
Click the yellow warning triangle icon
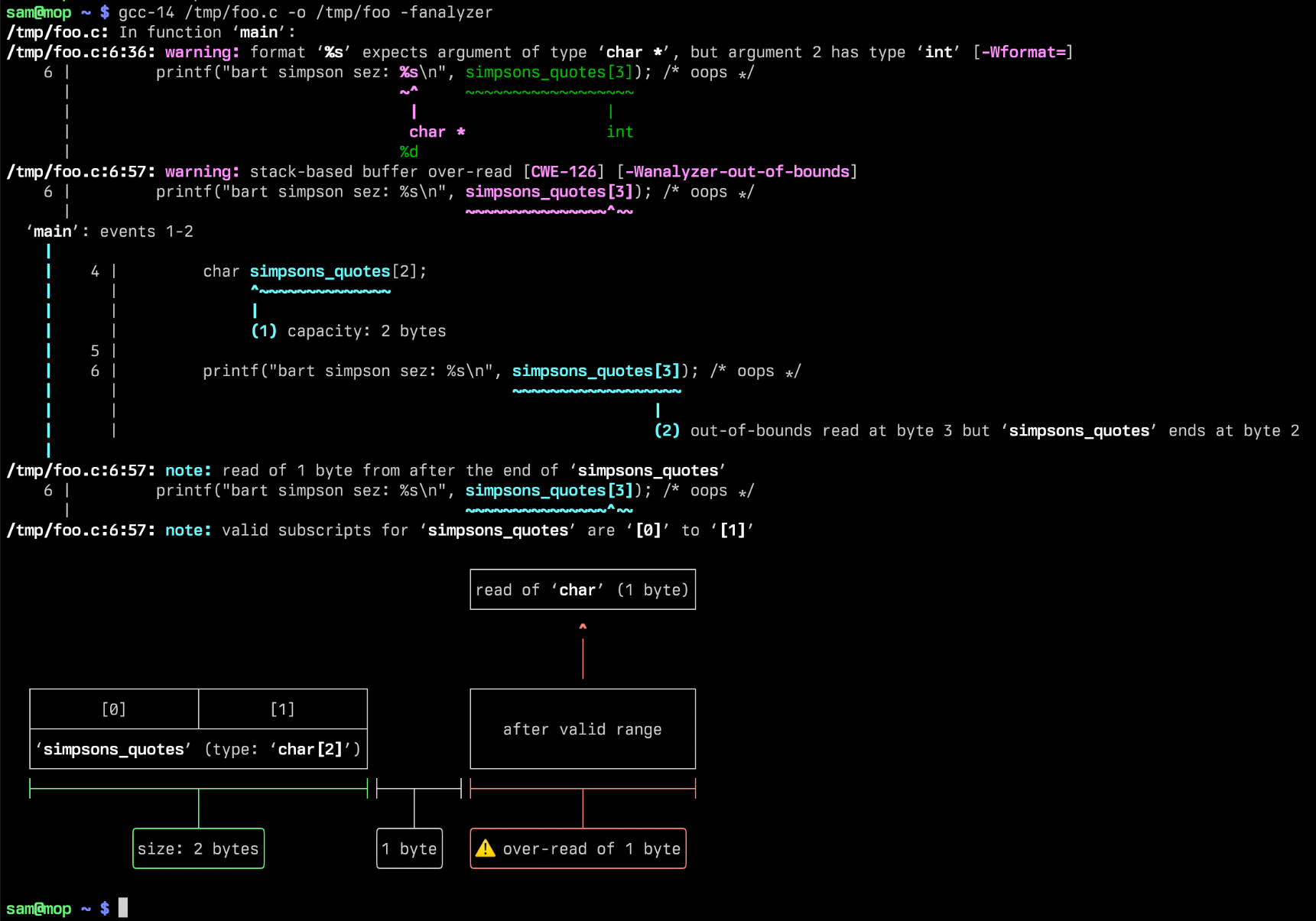click(x=486, y=848)
